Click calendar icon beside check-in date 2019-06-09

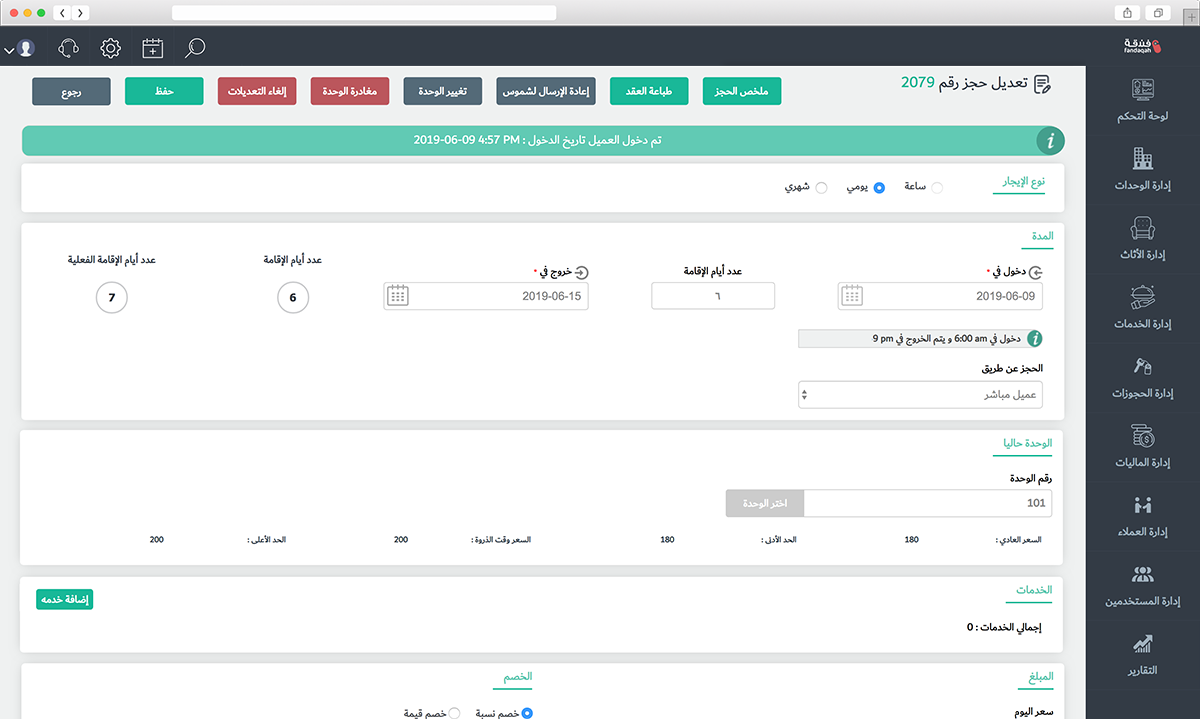tap(851, 296)
